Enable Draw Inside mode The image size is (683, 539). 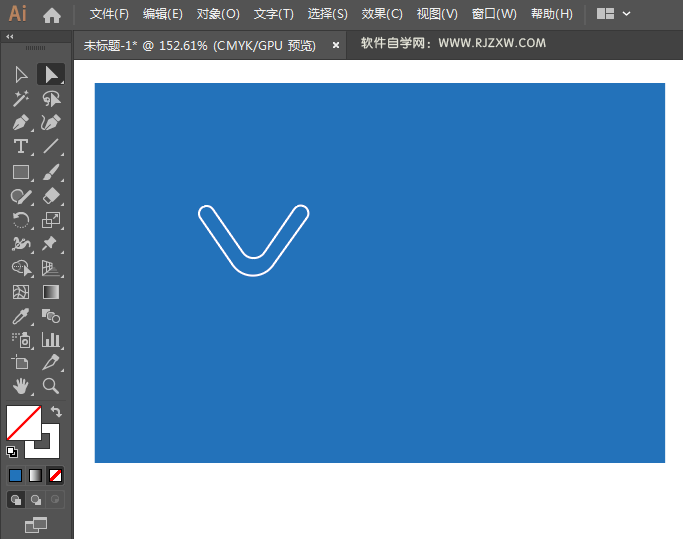coord(55,500)
